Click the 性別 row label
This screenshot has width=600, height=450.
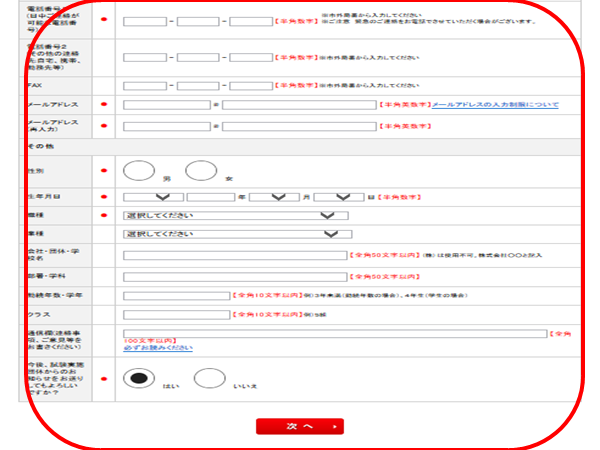click(36, 171)
